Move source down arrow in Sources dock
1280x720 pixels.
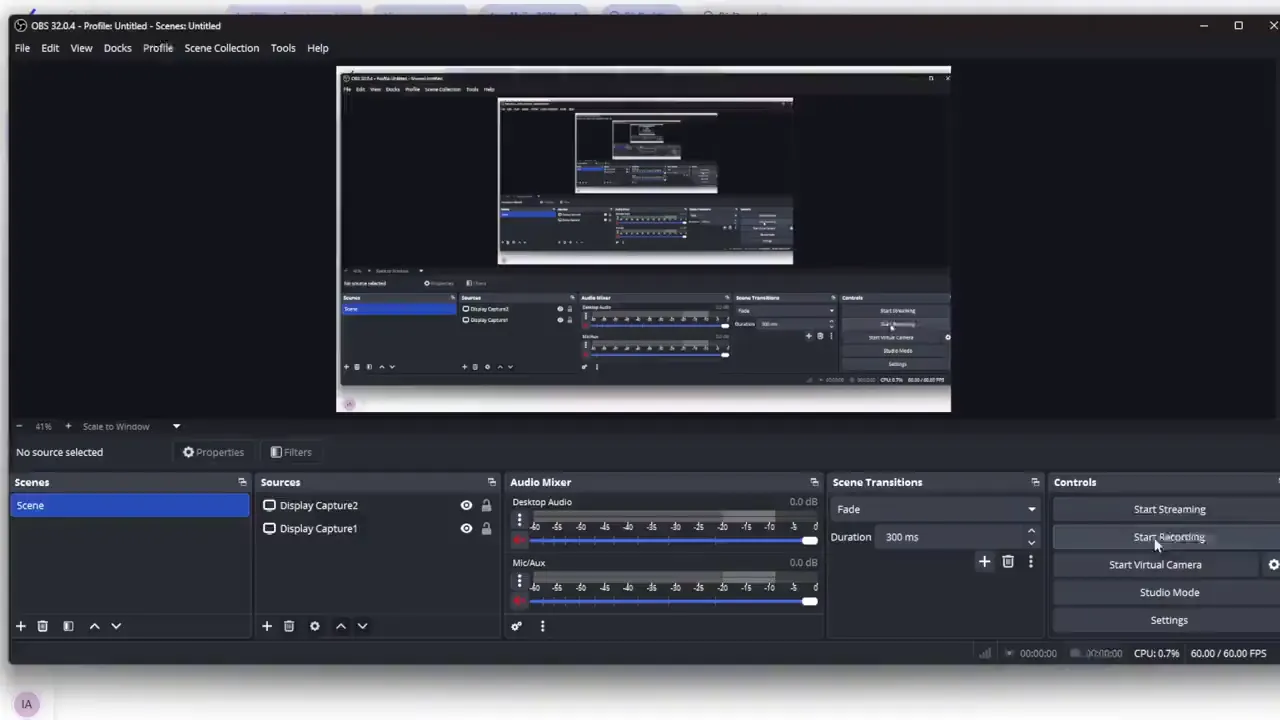(x=362, y=626)
